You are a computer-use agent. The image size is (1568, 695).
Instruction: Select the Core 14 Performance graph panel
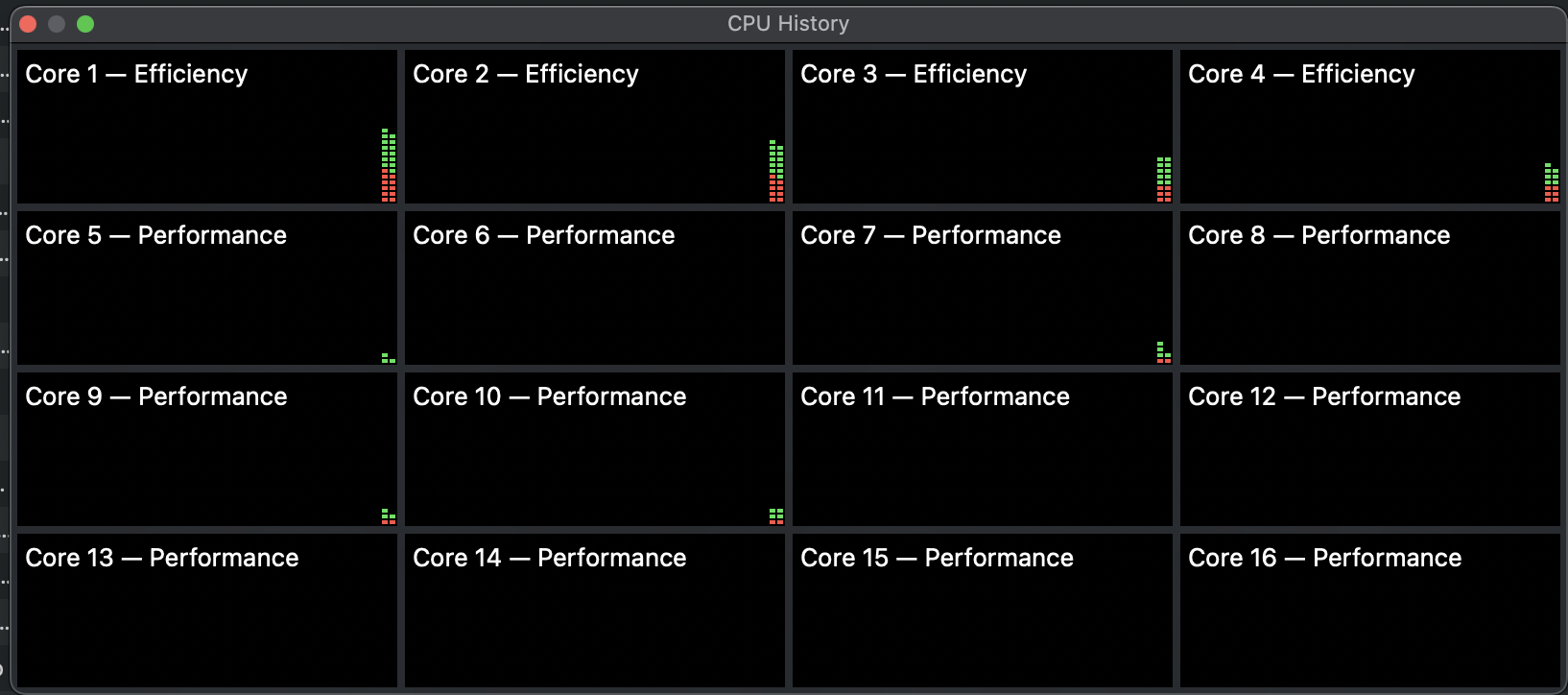point(594,611)
